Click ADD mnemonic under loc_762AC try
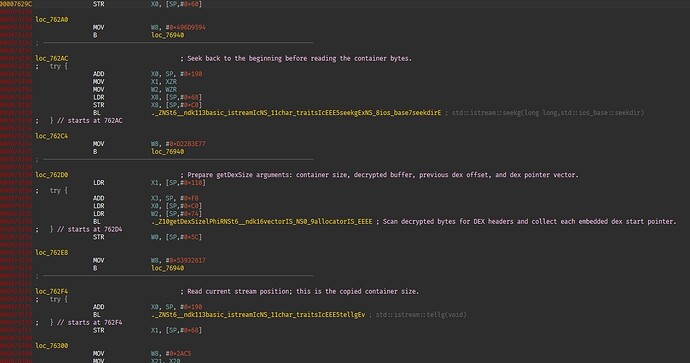The image size is (690, 363). 99,74
